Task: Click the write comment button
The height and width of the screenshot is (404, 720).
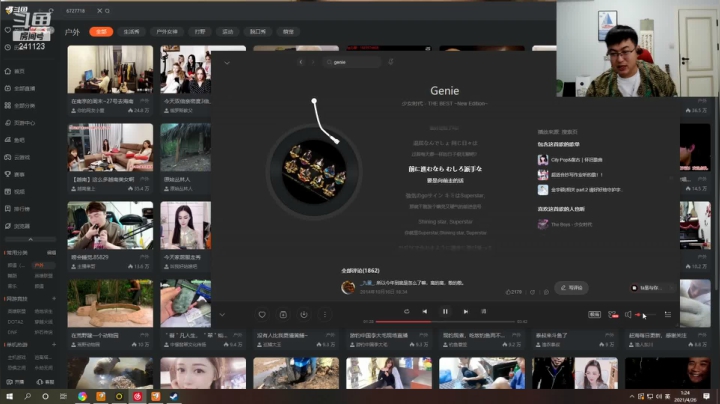Action: [x=571, y=288]
